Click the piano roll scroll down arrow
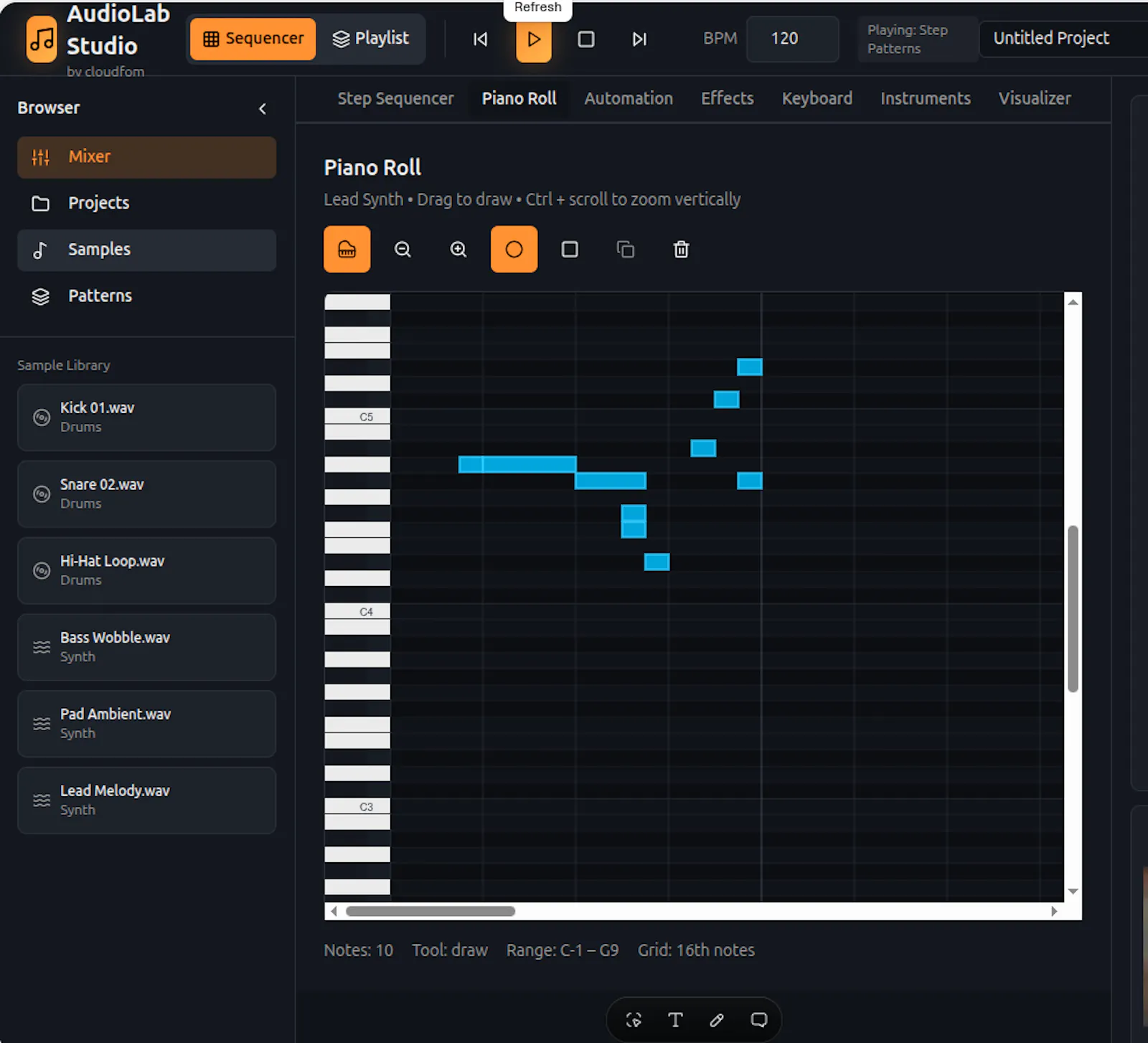Screen dimensions: 1148x1043 [1073, 892]
